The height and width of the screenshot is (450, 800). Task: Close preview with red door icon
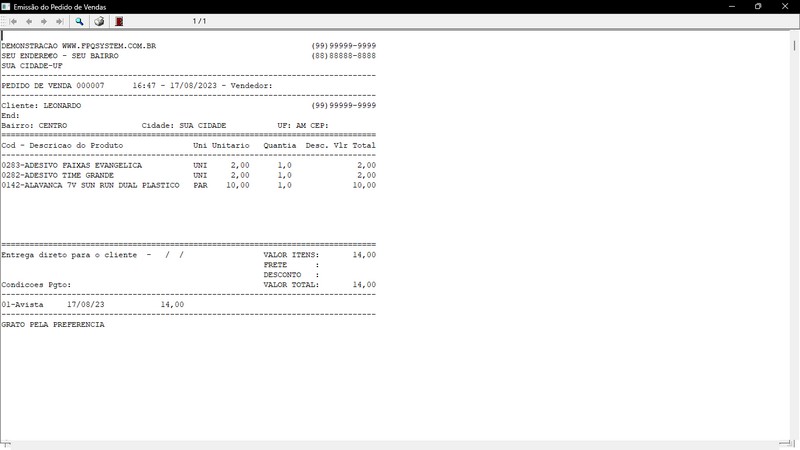(119, 21)
